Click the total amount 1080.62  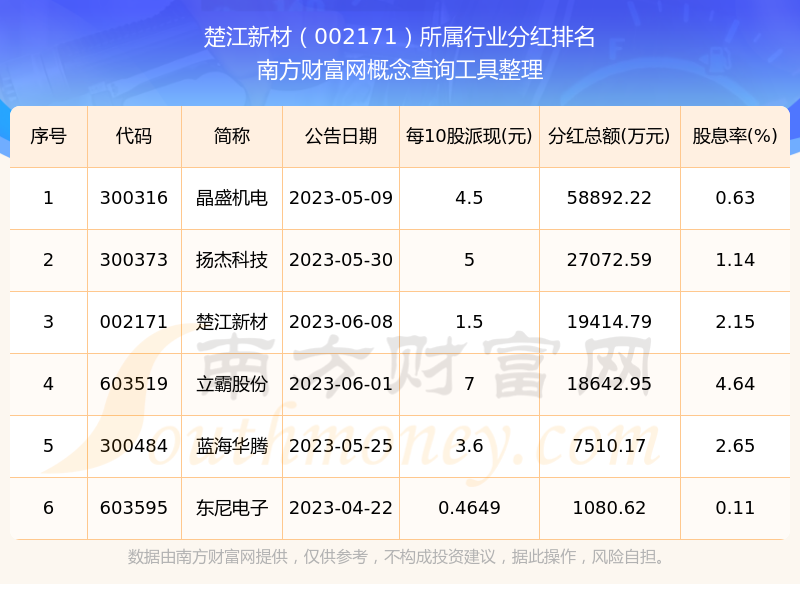click(x=609, y=508)
